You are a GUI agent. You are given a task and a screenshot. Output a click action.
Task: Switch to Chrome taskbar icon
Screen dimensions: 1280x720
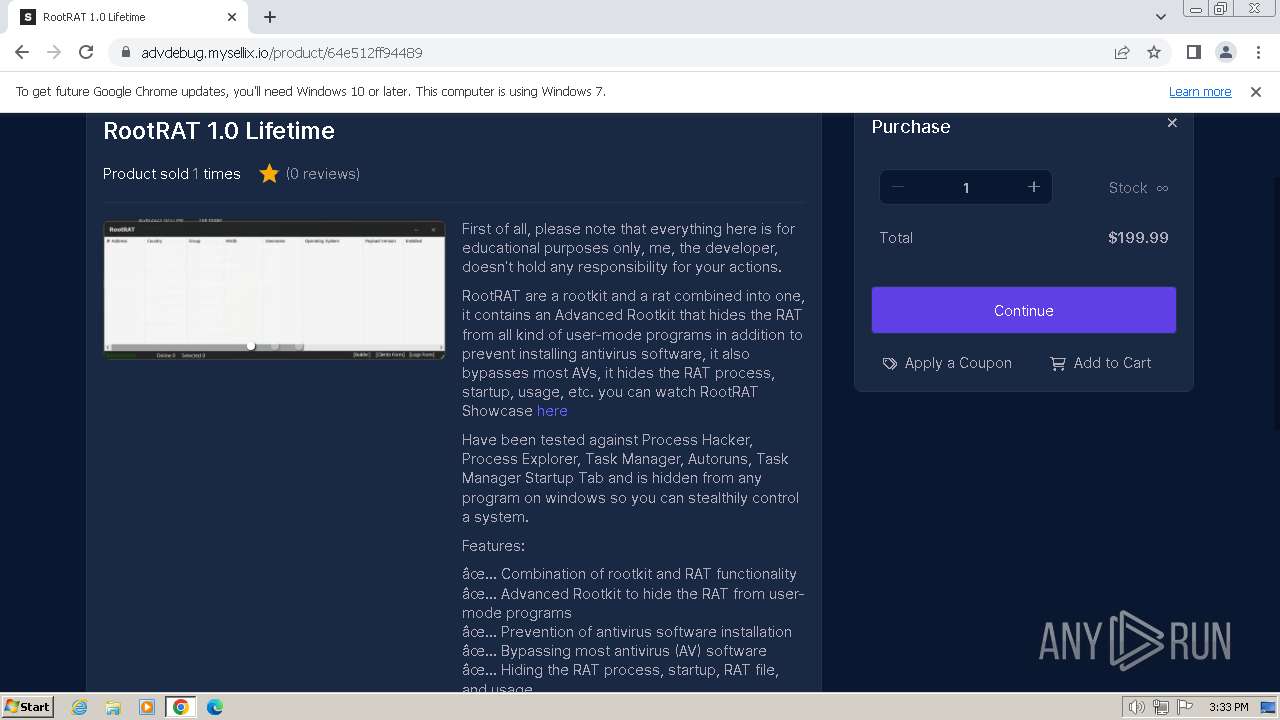pos(181,707)
